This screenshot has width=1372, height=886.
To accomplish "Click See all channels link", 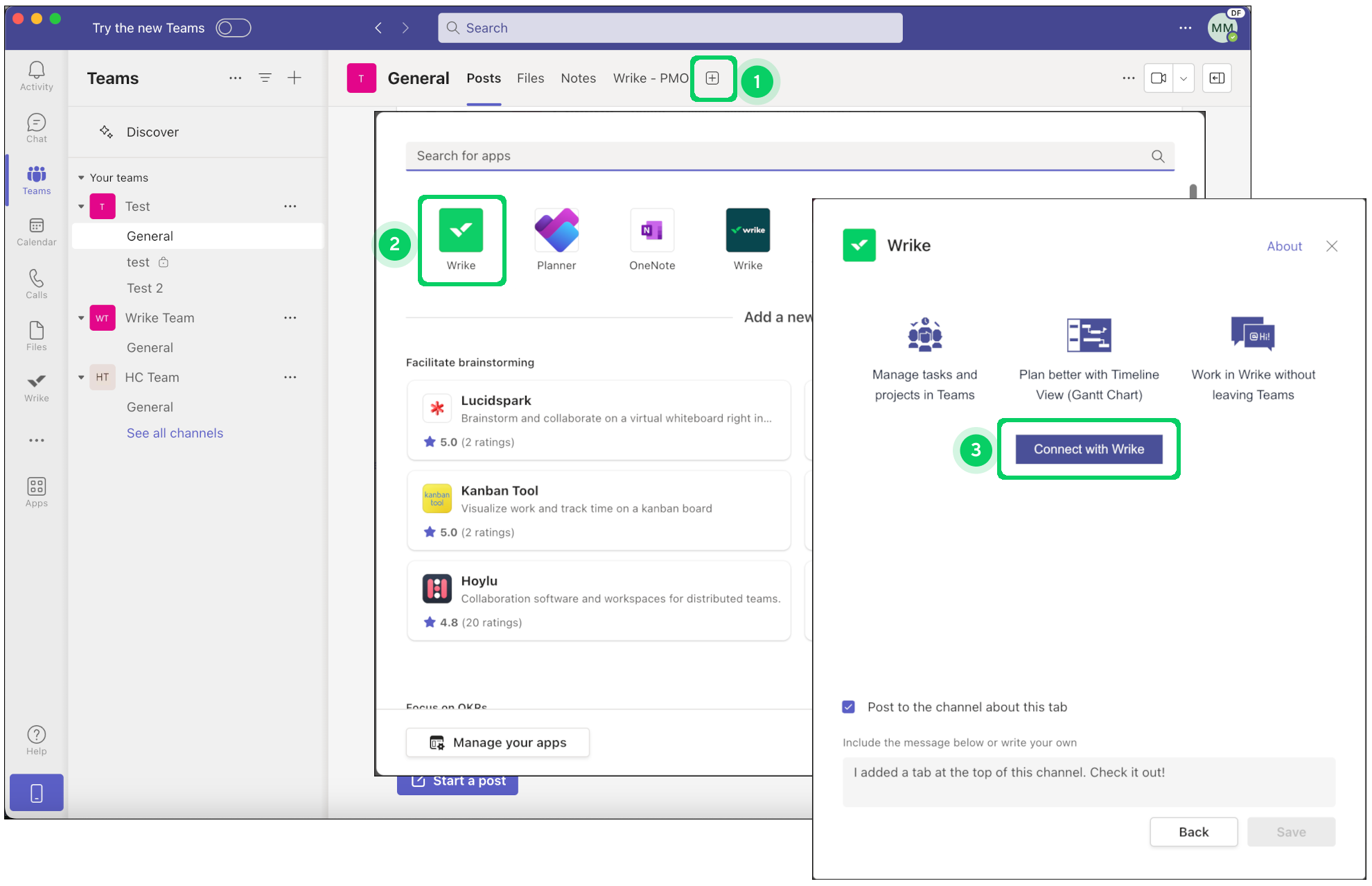I will [175, 433].
